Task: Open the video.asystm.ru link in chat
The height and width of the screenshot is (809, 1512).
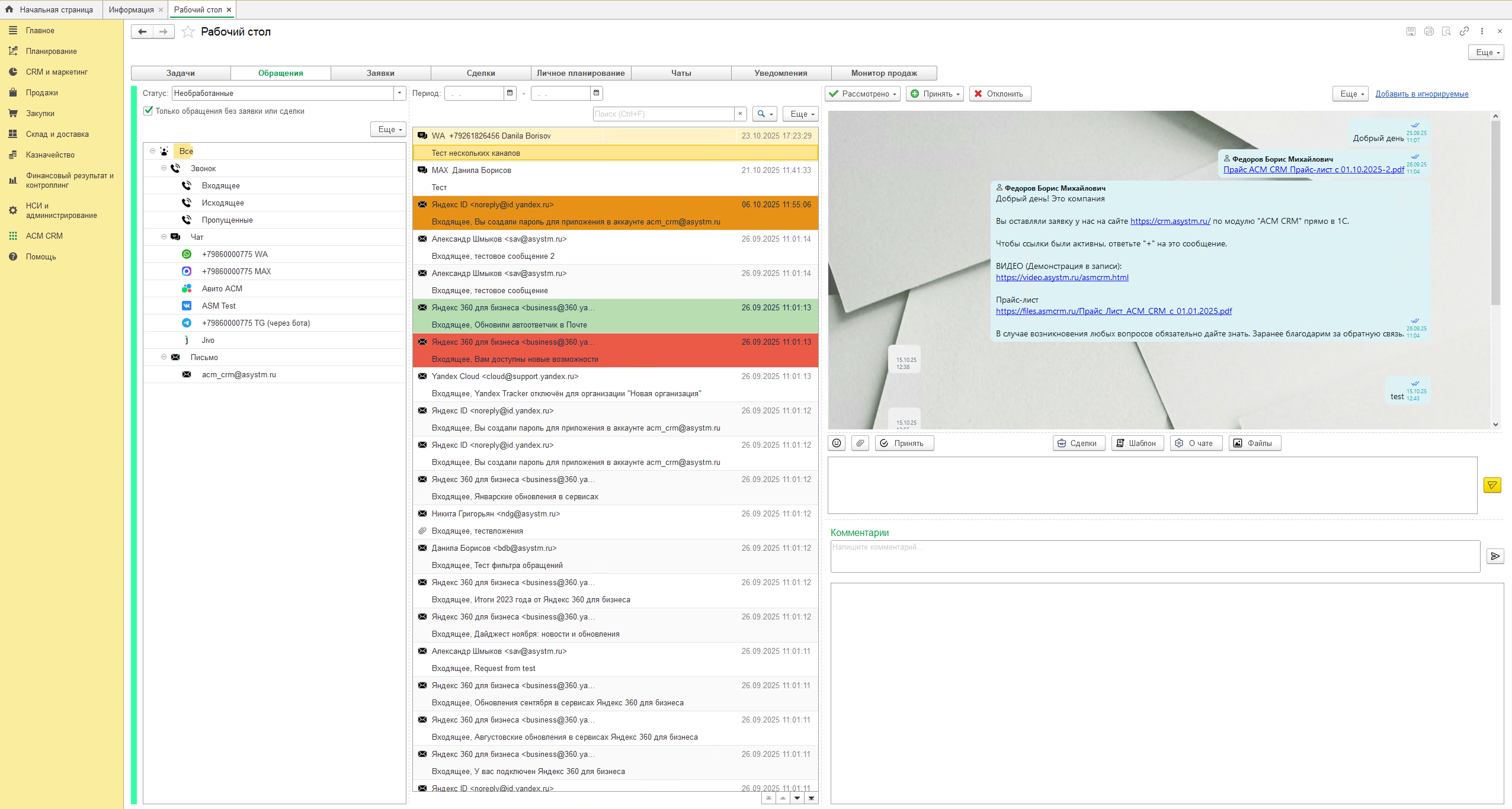Action: (1062, 277)
